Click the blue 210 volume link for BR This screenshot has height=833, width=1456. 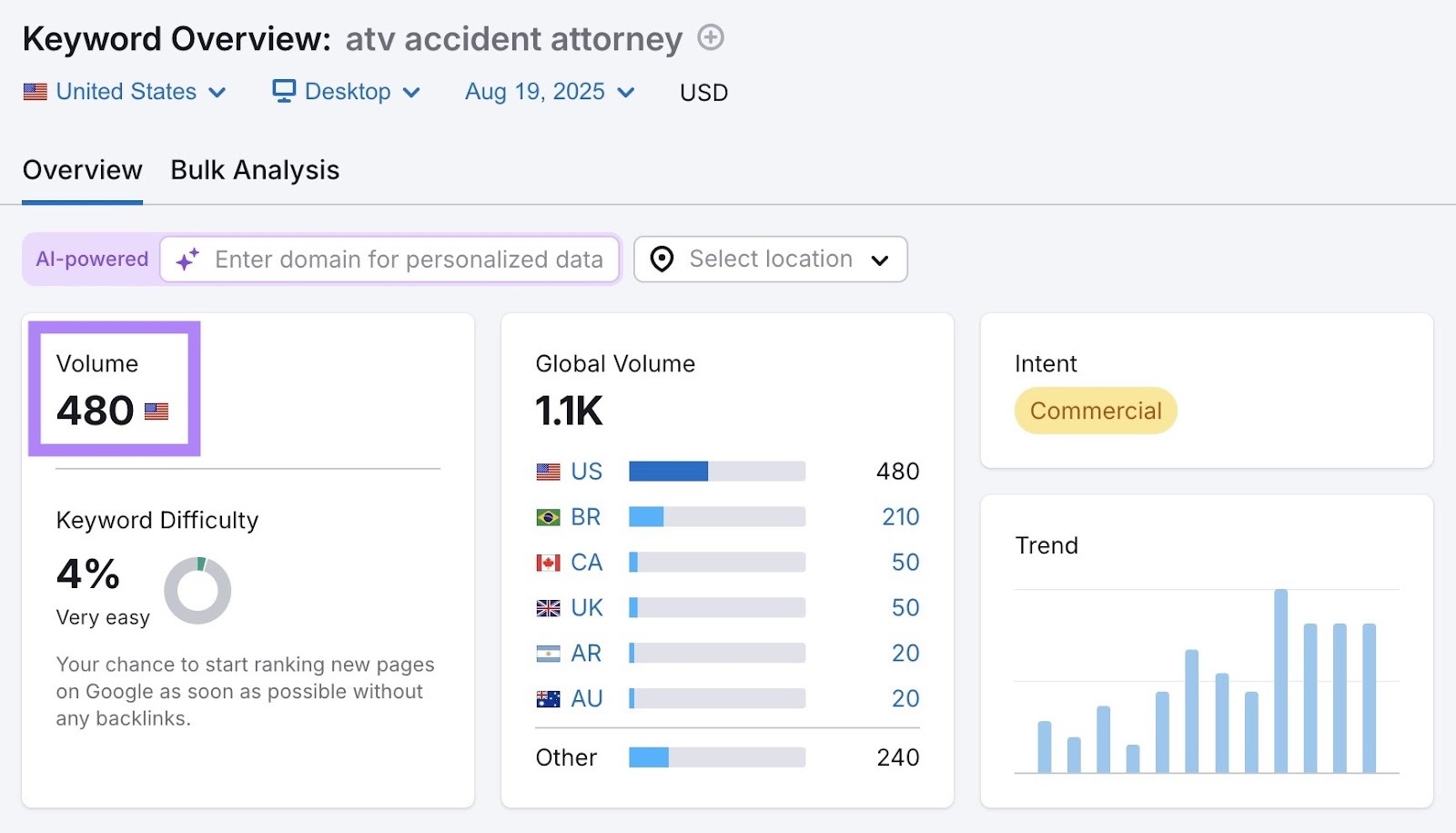pyautogui.click(x=901, y=516)
